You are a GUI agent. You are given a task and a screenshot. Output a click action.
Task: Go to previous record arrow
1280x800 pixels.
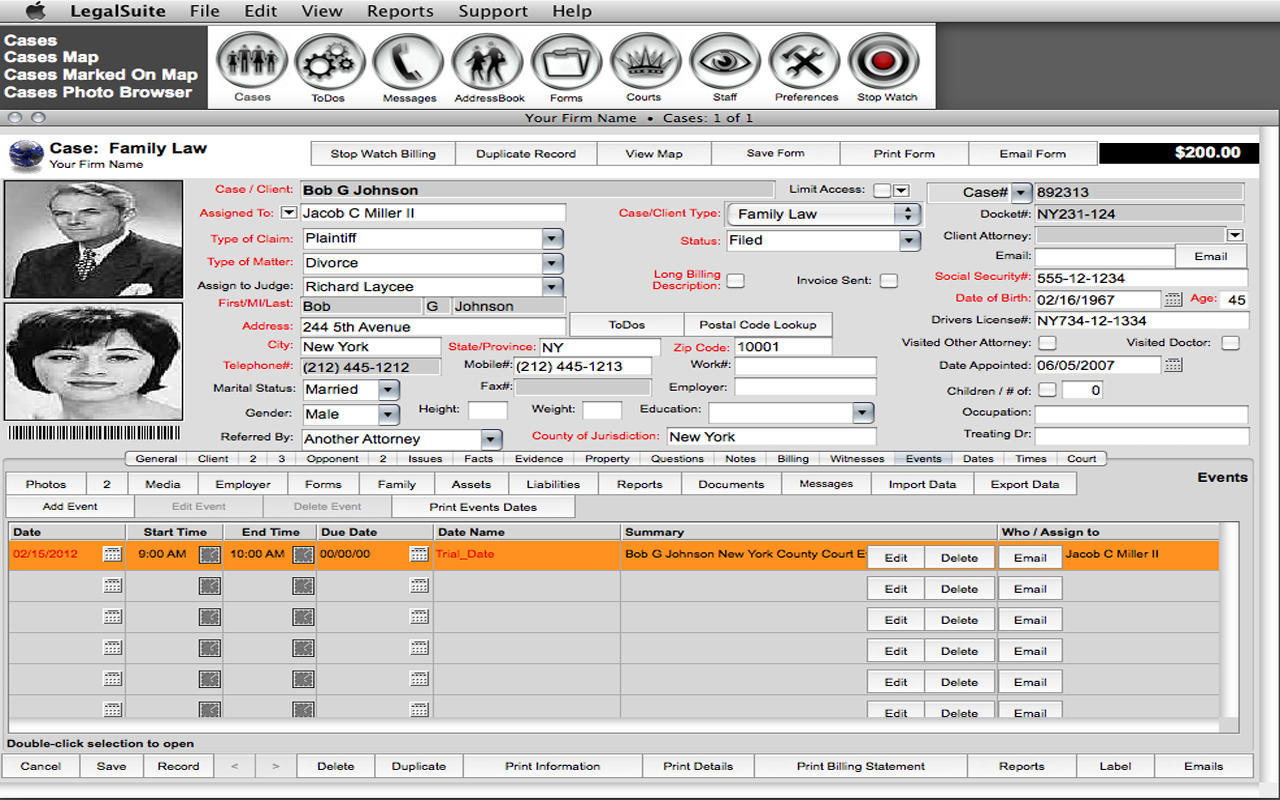pyautogui.click(x=234, y=766)
